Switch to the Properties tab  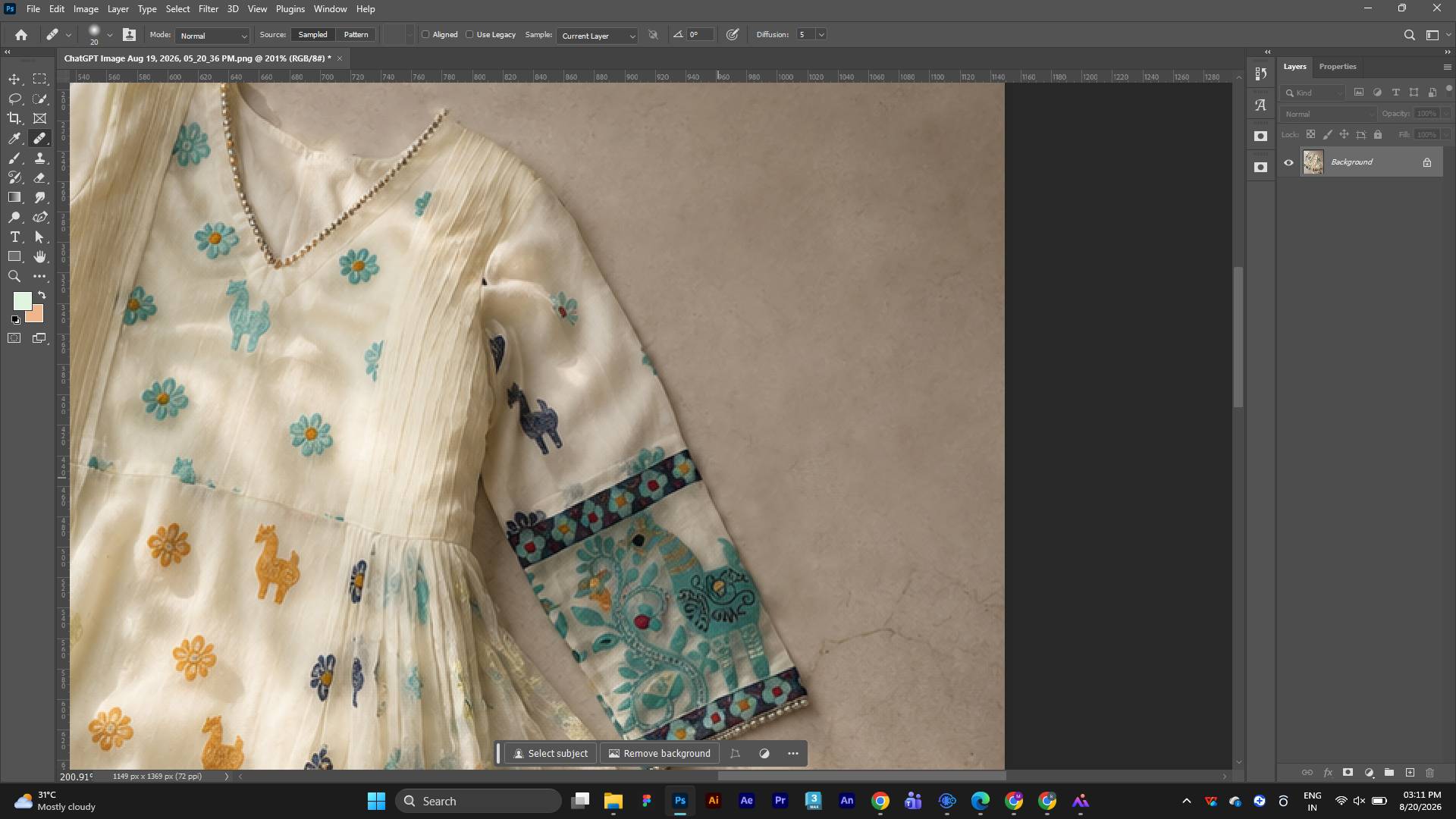click(x=1338, y=67)
